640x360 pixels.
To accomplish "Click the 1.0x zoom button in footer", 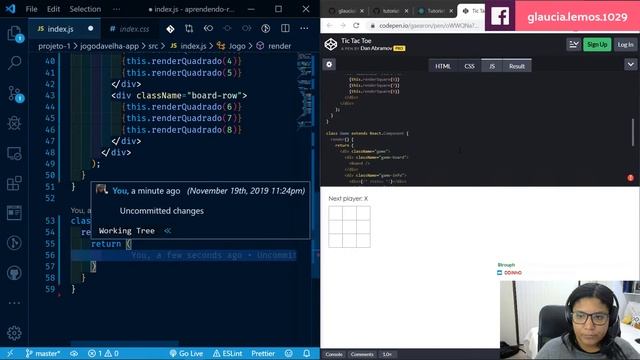I will (387, 354).
